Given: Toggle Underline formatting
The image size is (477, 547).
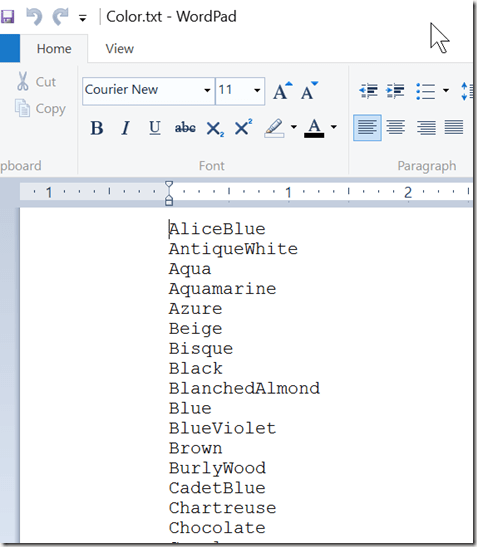Looking at the screenshot, I should click(x=155, y=128).
